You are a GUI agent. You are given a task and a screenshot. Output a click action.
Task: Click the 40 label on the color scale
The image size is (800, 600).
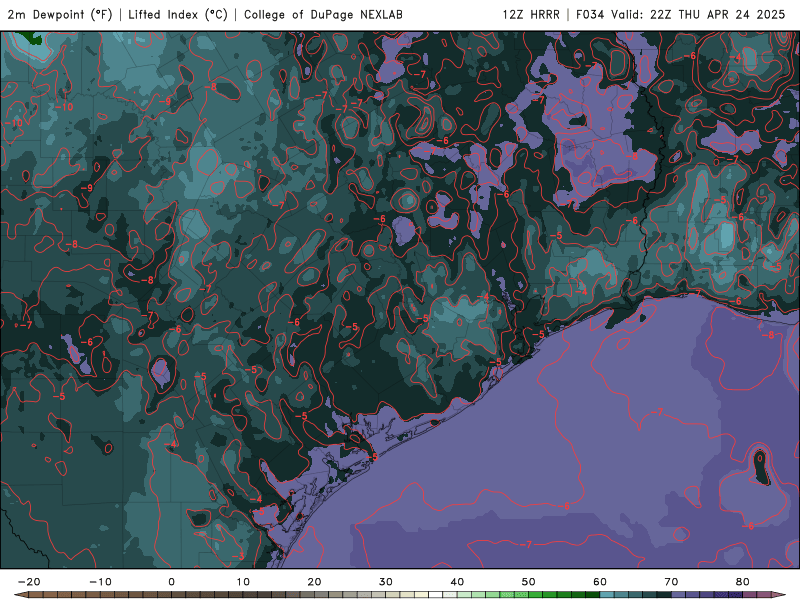(x=457, y=582)
